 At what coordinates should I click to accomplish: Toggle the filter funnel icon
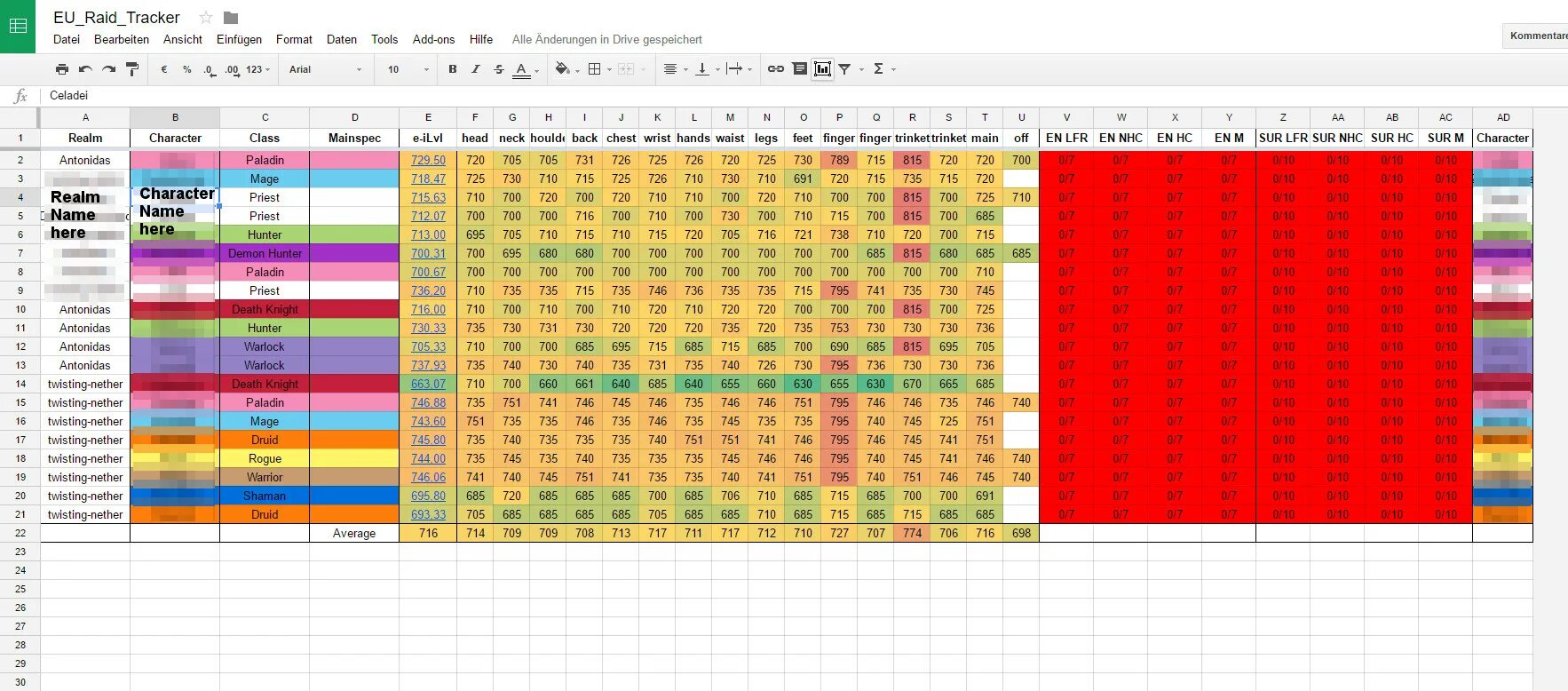click(844, 69)
